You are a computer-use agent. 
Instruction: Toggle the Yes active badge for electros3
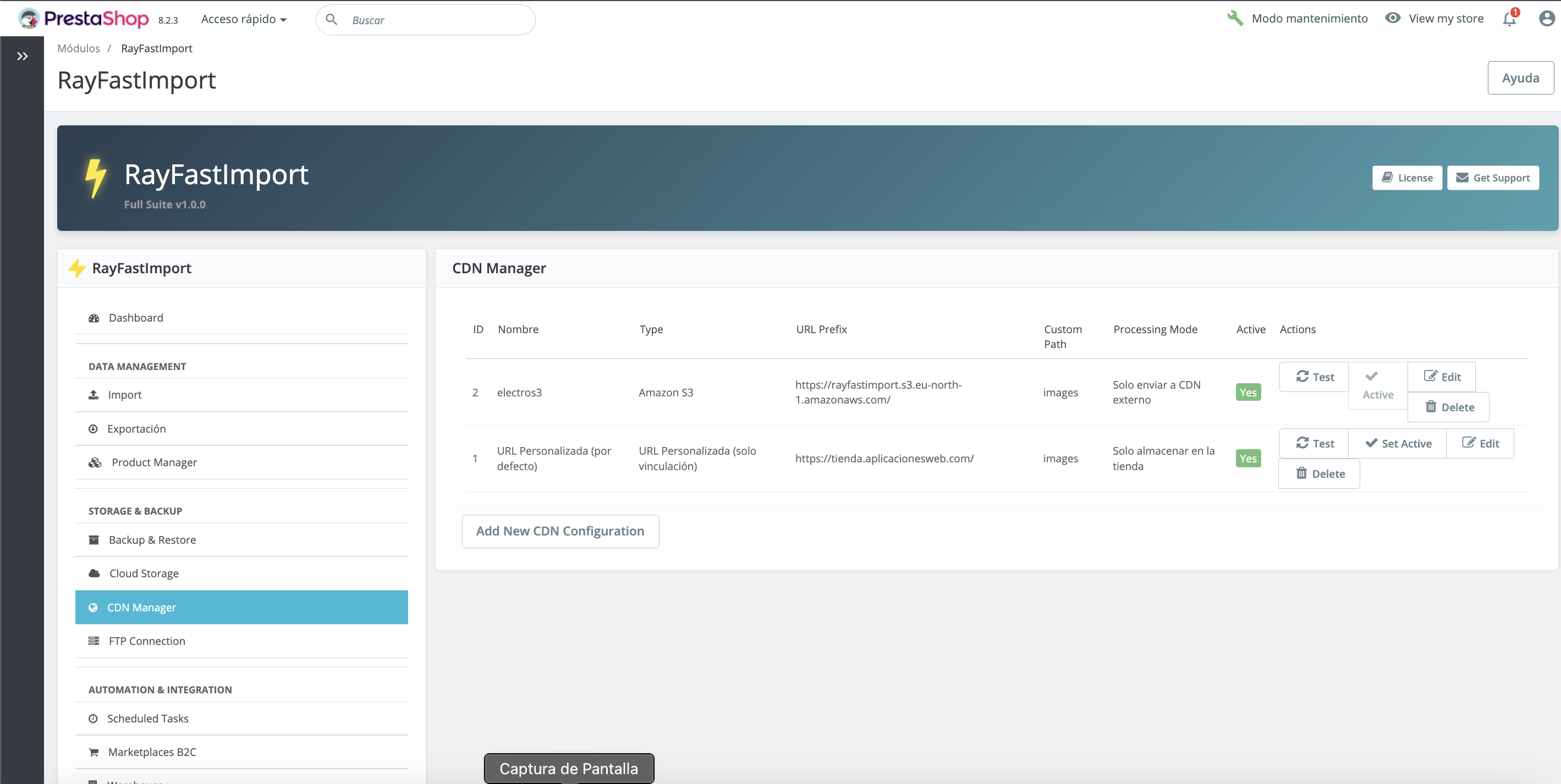[x=1247, y=392]
